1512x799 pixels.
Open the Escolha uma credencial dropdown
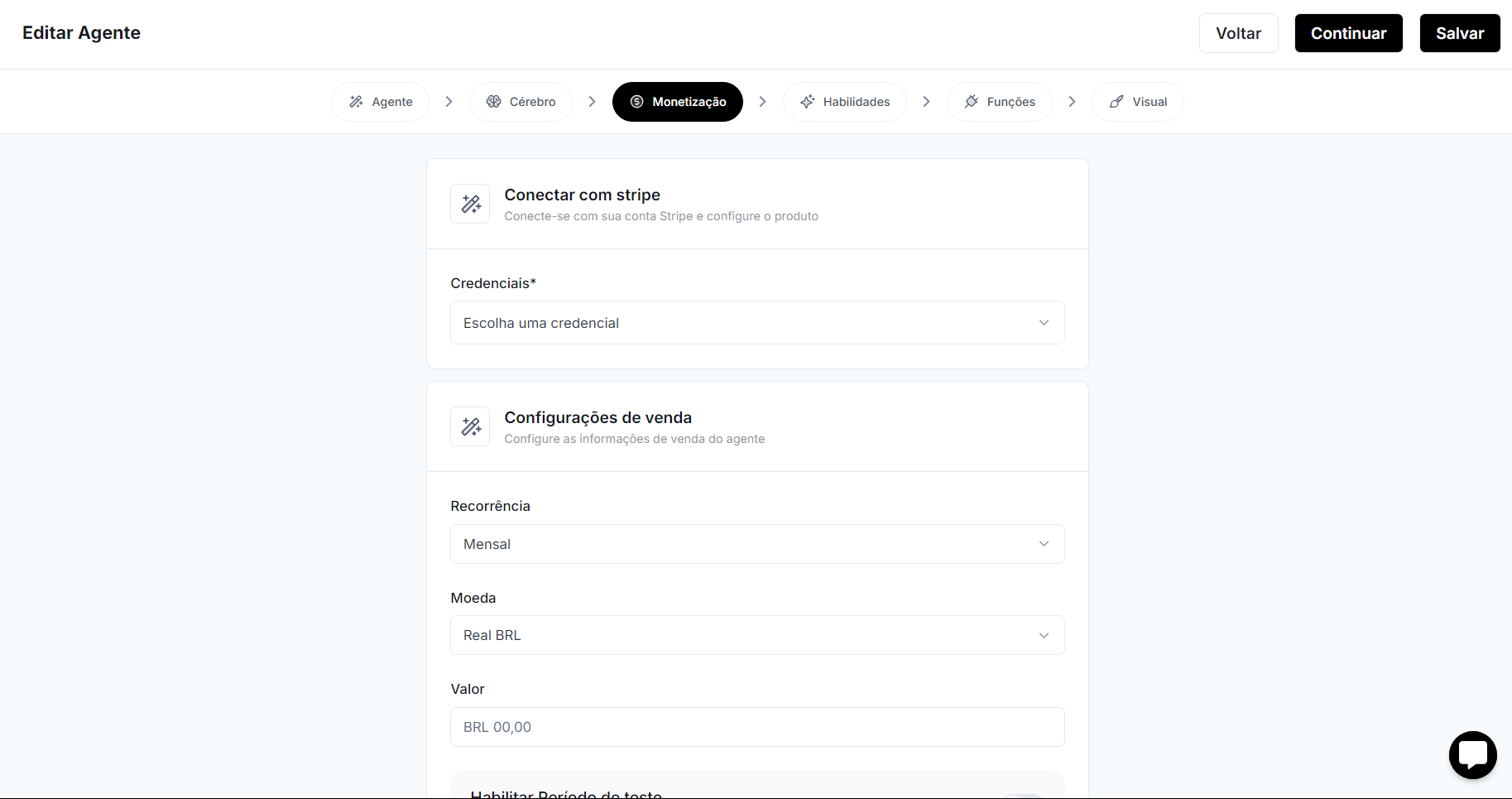(x=756, y=323)
